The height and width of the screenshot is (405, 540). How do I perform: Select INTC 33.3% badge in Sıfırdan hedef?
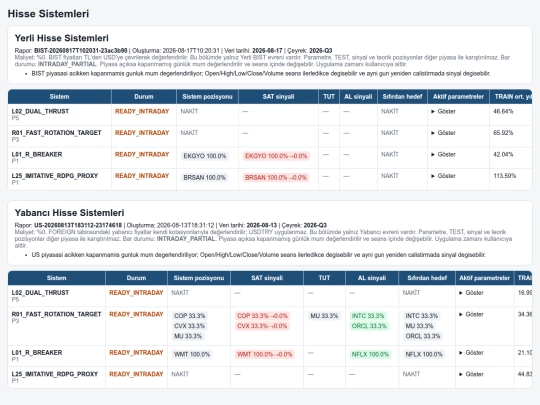pyautogui.click(x=422, y=316)
